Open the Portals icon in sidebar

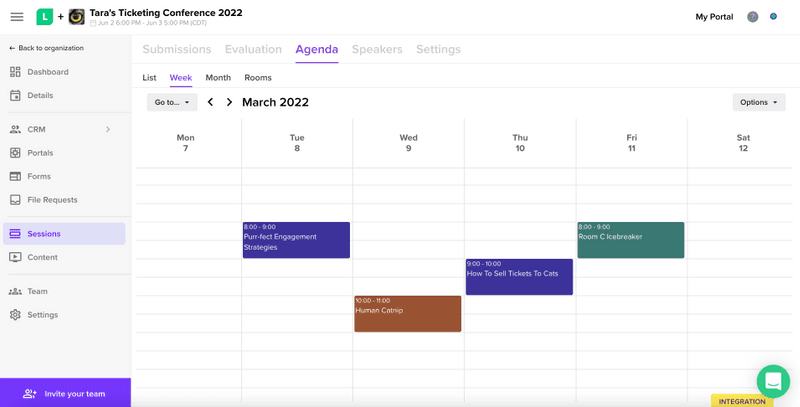[15, 152]
